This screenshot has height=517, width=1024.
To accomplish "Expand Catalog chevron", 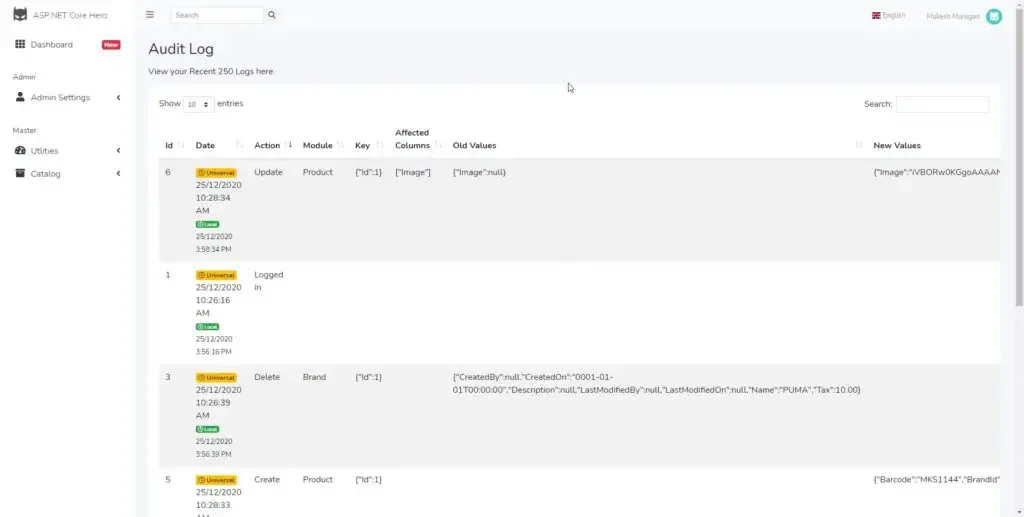I will [118, 174].
